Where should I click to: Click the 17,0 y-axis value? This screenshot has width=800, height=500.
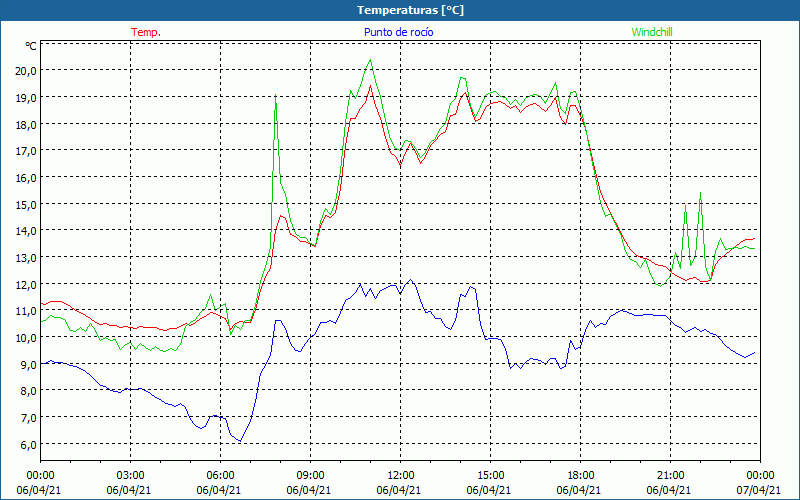[x=26, y=151]
